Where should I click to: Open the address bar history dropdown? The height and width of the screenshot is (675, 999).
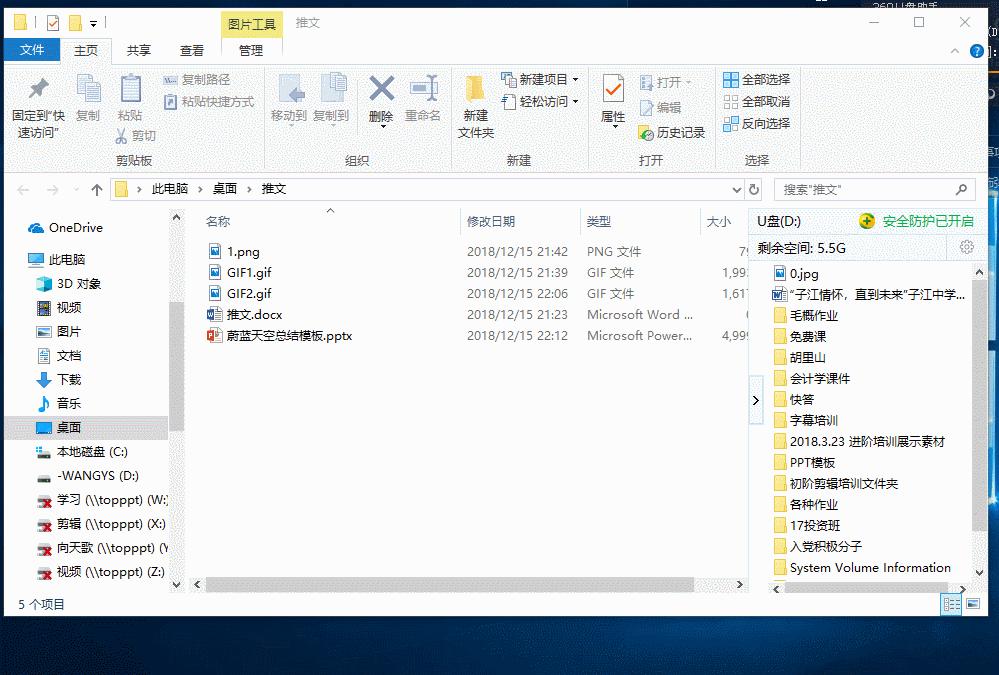(x=738, y=189)
